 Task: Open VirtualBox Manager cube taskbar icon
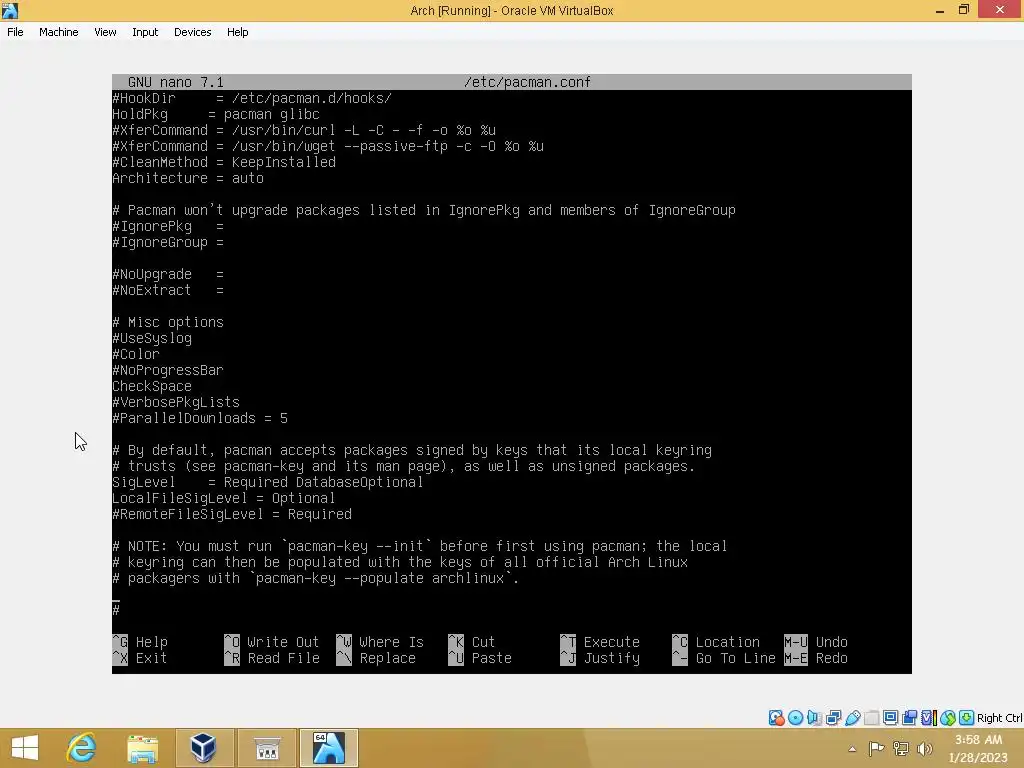203,748
